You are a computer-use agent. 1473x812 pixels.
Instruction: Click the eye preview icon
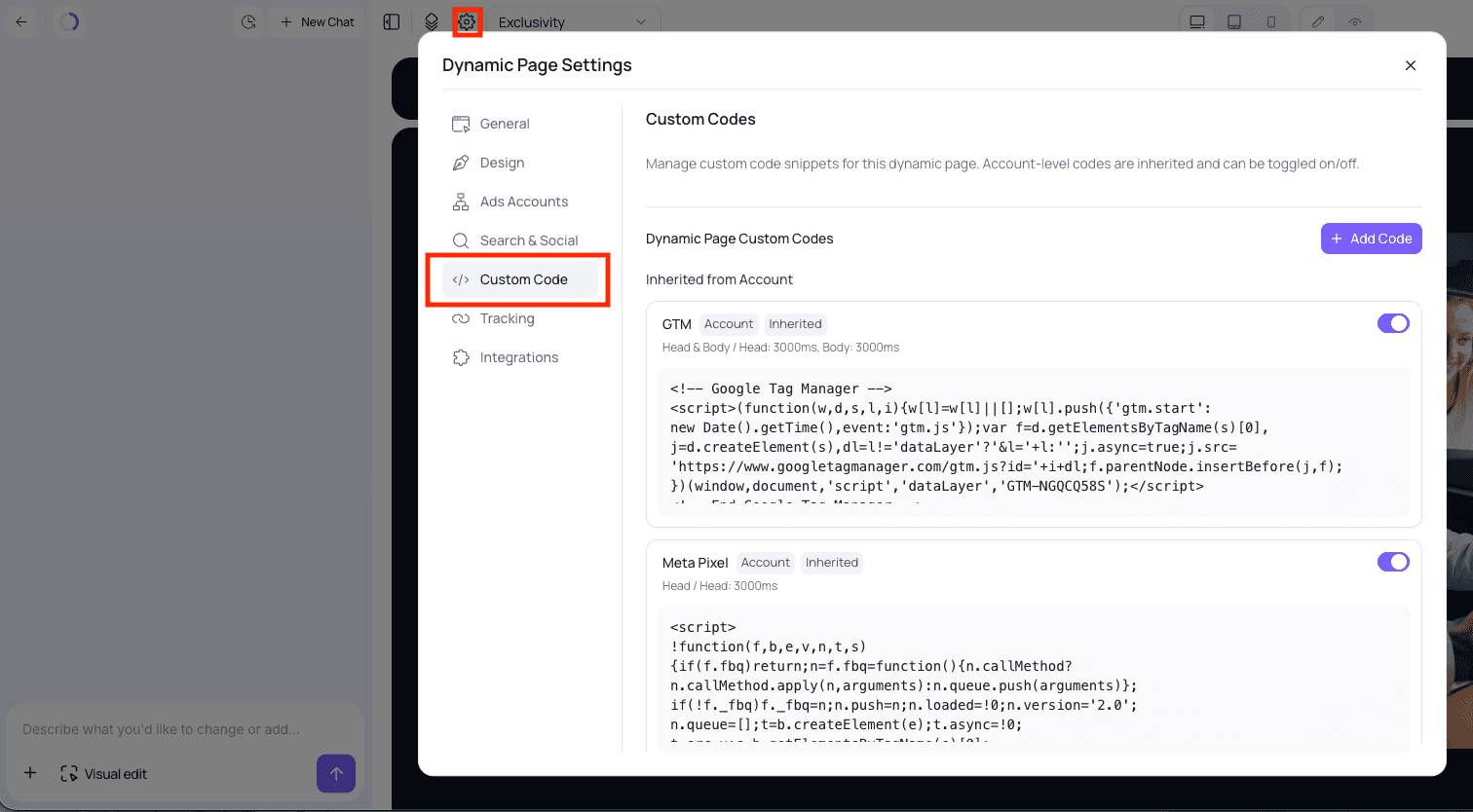point(1354,21)
